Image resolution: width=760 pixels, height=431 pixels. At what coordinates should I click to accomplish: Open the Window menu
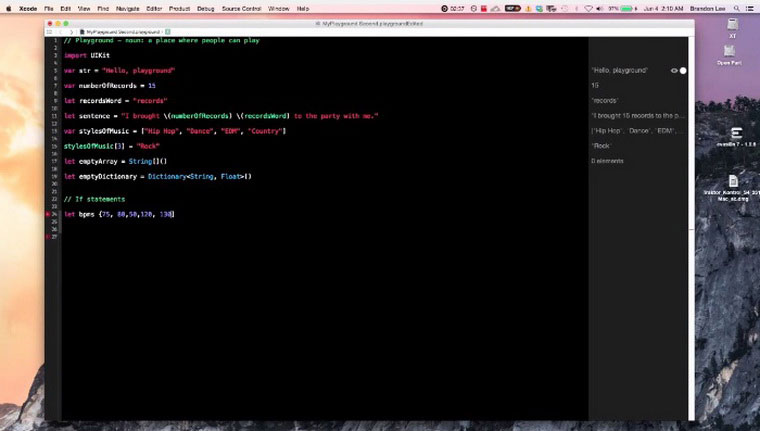click(279, 9)
